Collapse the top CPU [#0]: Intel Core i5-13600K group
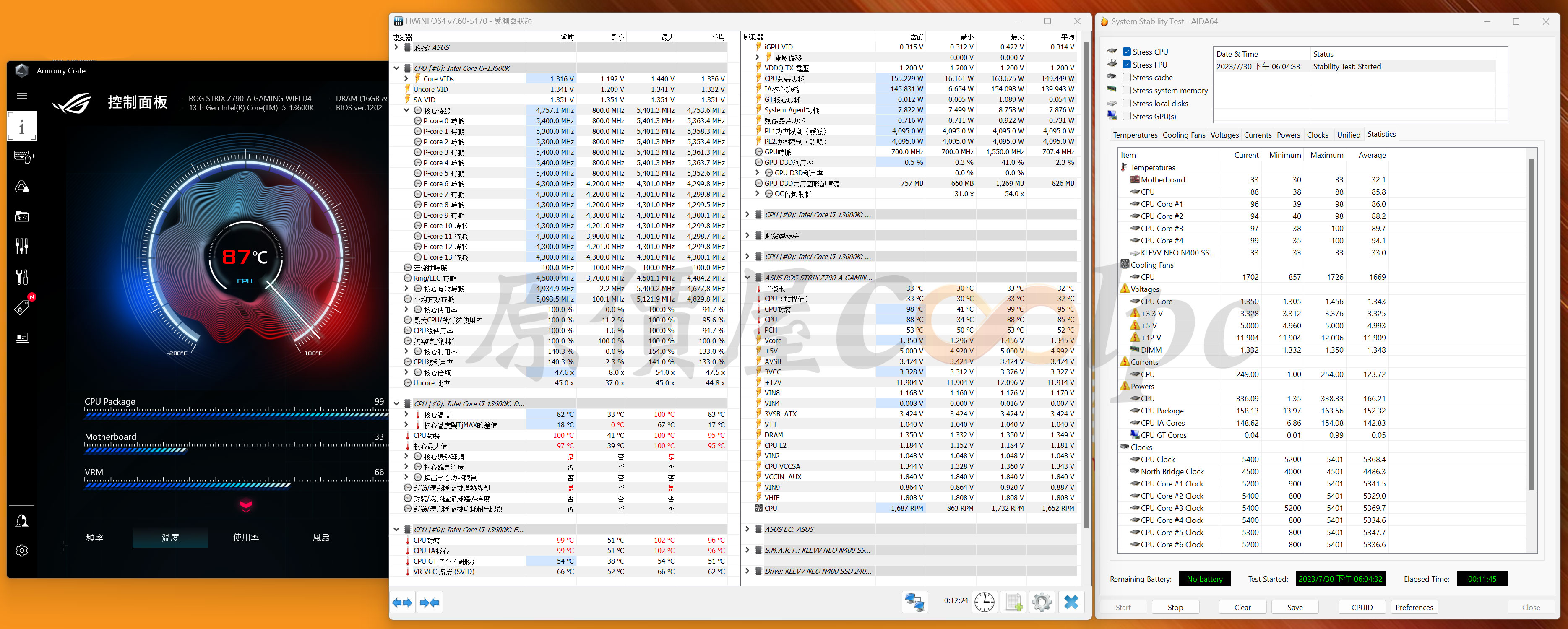Screen dimensions: 1568x629 396,68
